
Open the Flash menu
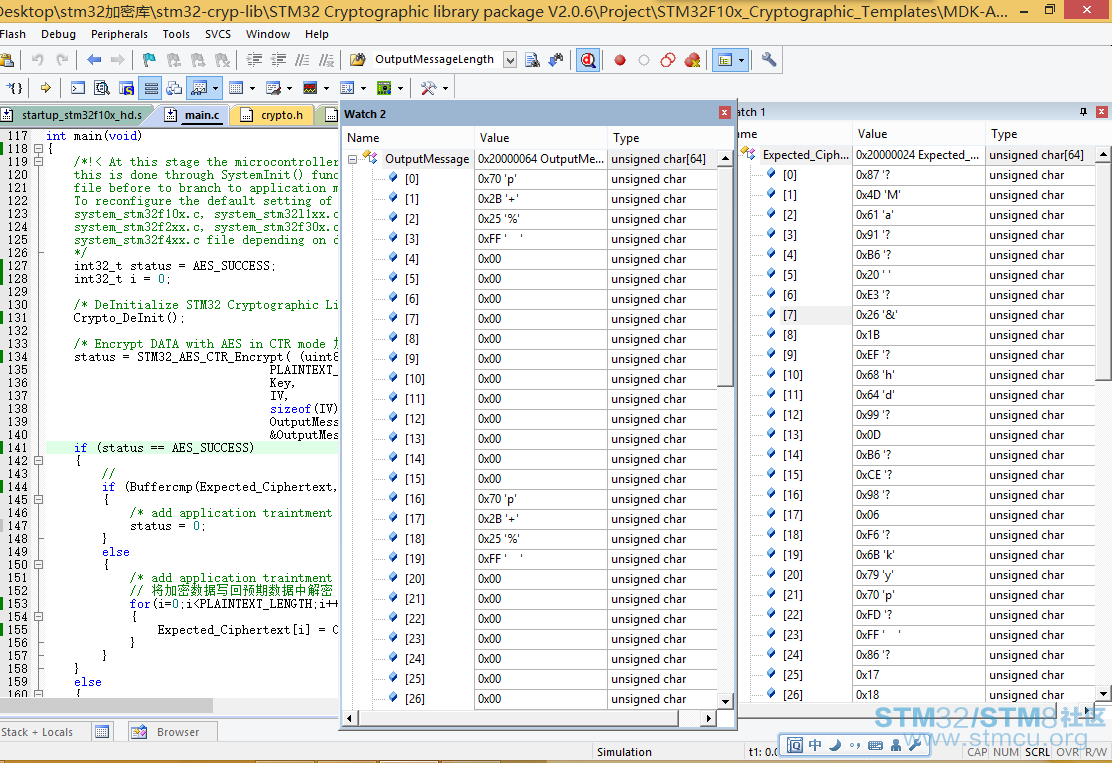coord(13,34)
